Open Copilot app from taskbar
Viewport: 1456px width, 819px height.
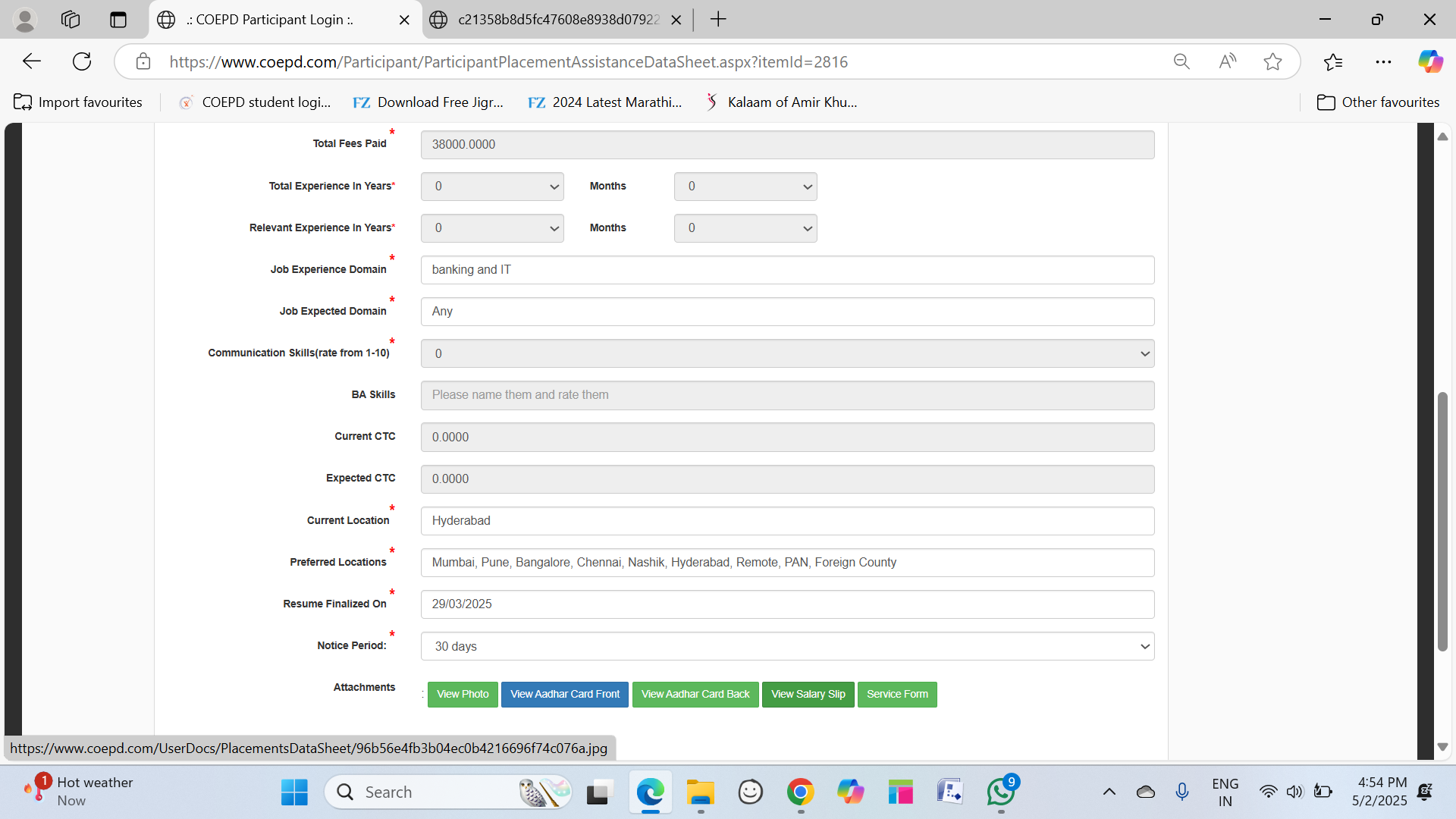click(x=850, y=792)
